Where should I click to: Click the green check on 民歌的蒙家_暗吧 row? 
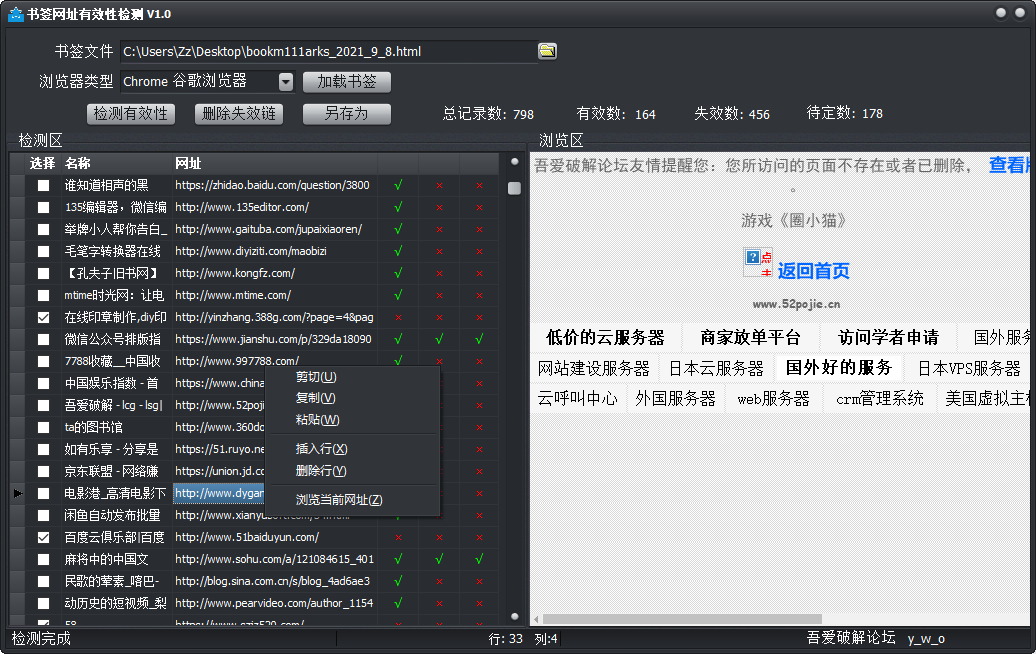[400, 580]
